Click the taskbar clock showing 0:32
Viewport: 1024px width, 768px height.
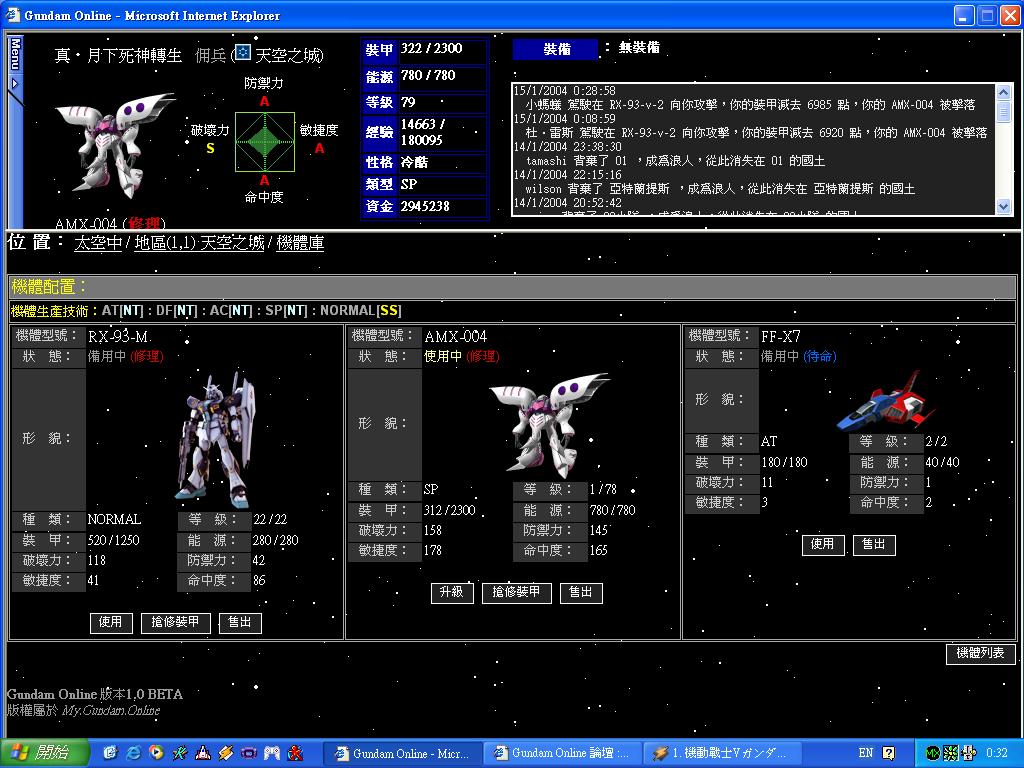[997, 753]
